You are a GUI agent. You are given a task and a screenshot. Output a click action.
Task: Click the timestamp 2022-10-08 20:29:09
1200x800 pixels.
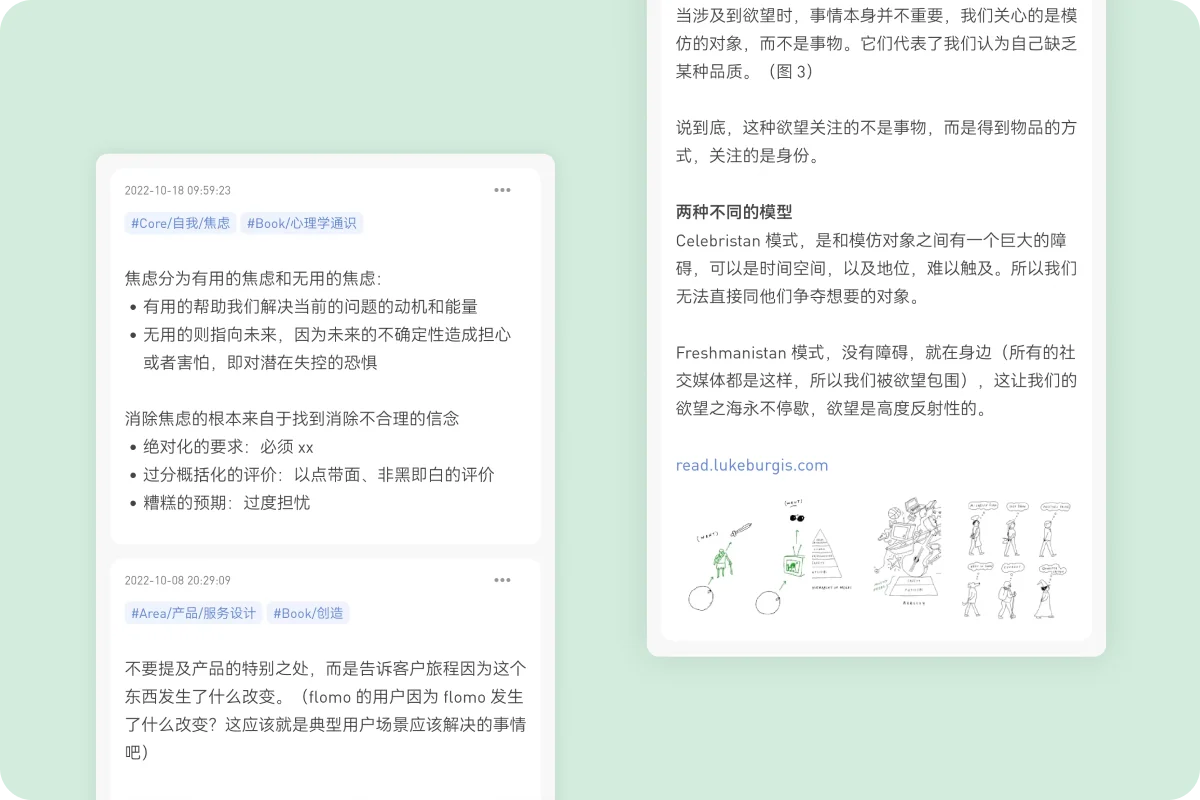pos(178,580)
